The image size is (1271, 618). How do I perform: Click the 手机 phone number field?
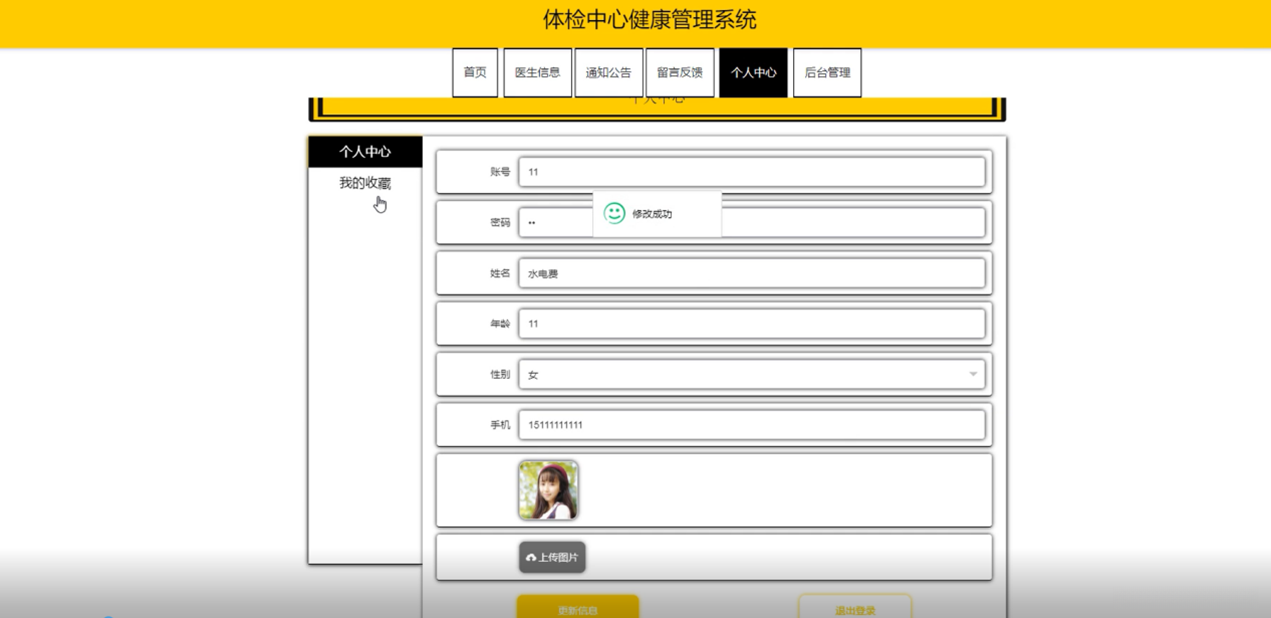[x=752, y=425]
